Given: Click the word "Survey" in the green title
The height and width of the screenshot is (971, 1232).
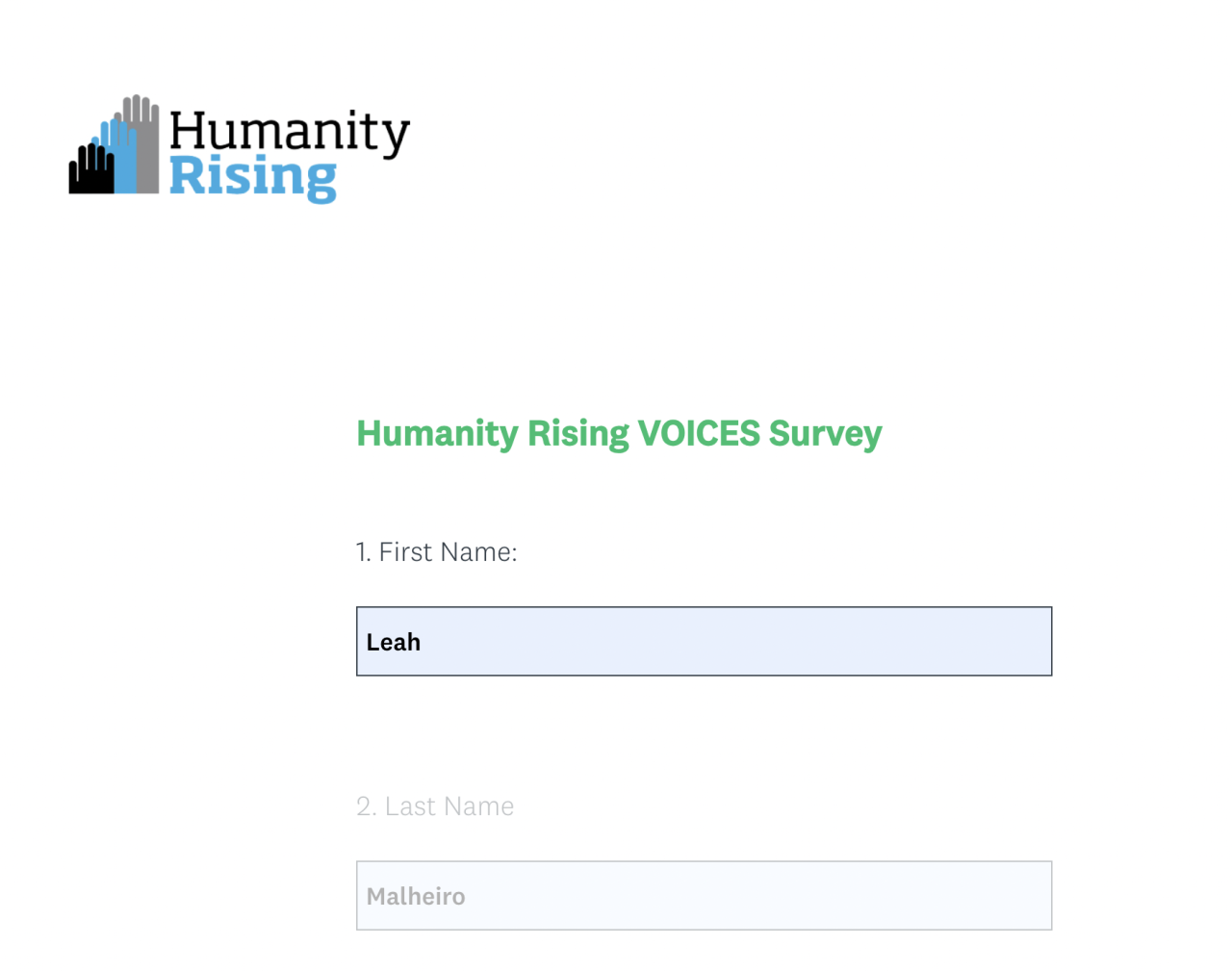Looking at the screenshot, I should (825, 433).
